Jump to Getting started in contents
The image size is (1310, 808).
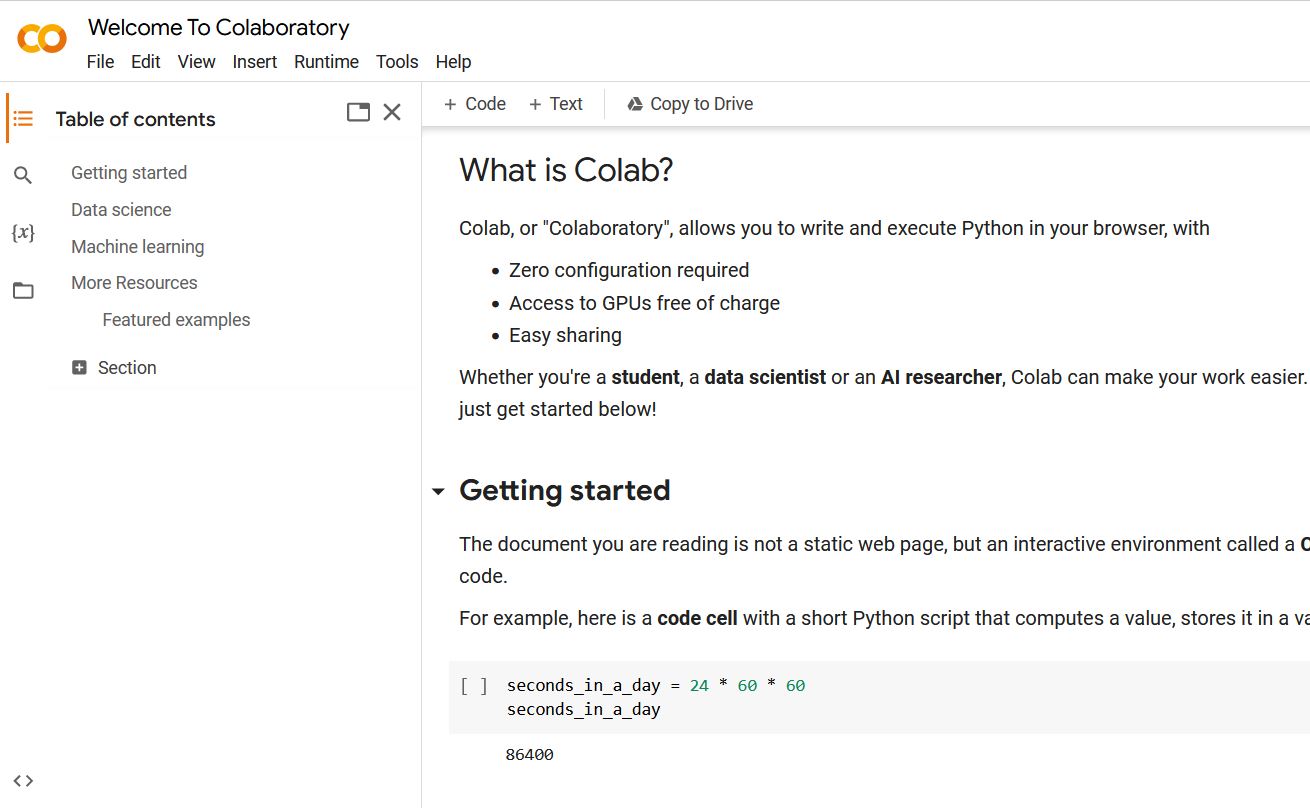click(x=129, y=173)
